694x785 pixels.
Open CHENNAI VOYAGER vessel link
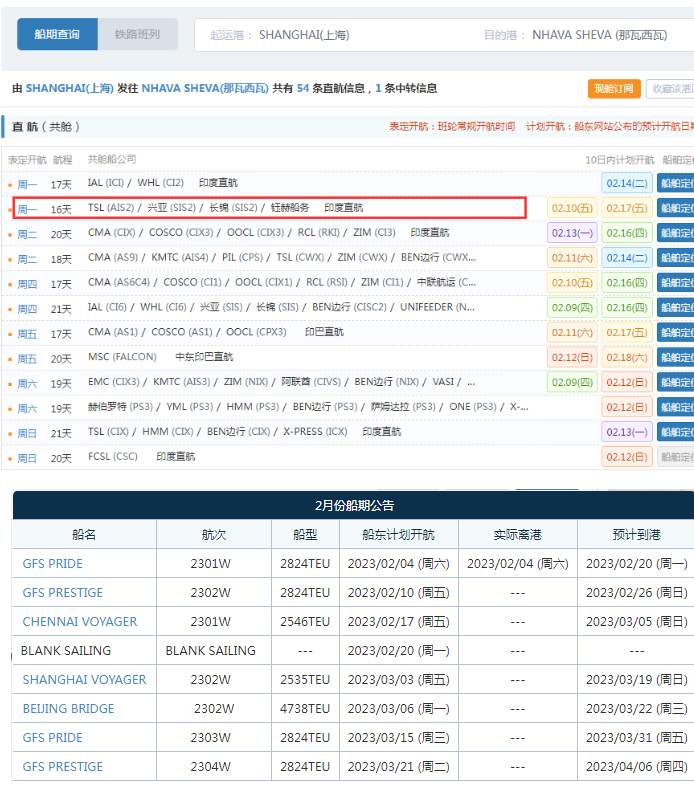coord(80,622)
